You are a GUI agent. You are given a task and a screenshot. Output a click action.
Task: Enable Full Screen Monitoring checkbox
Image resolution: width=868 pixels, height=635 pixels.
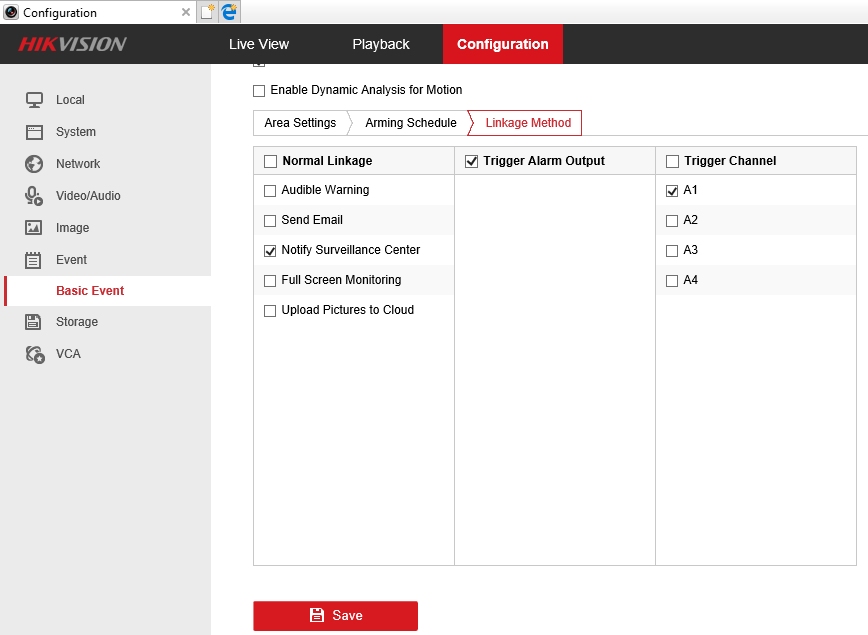[270, 281]
